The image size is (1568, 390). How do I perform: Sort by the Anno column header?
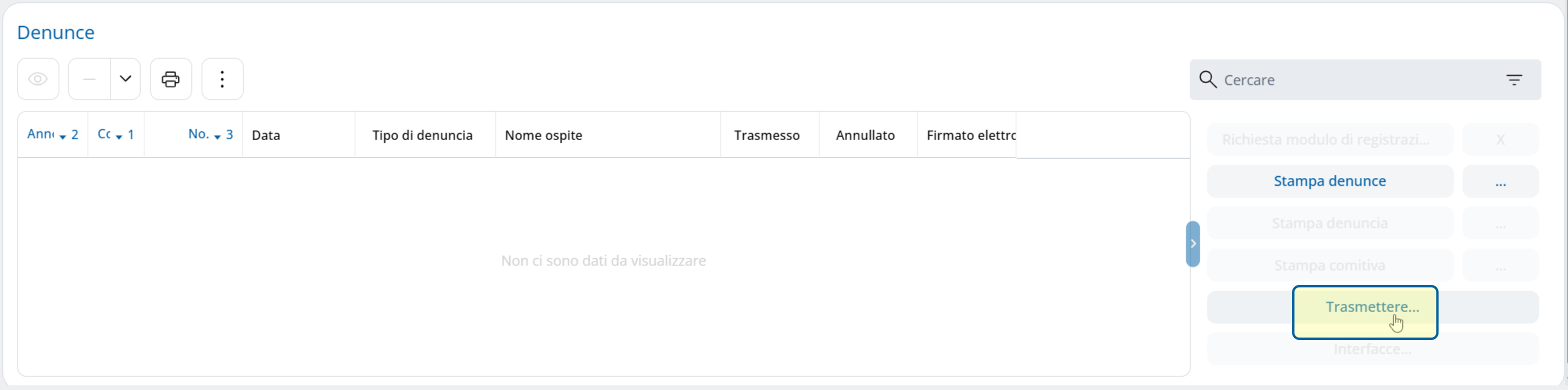pyautogui.click(x=53, y=134)
